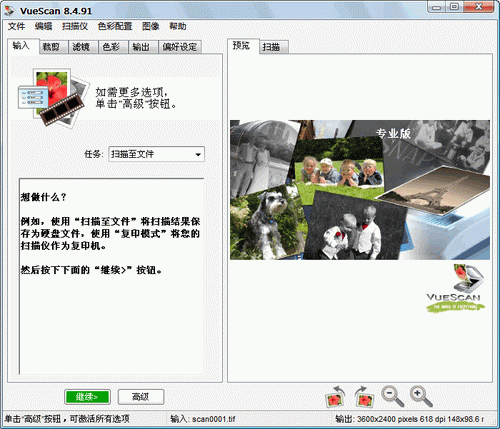Open the 扫描仪 menu
The image size is (500, 429).
click(x=75, y=26)
